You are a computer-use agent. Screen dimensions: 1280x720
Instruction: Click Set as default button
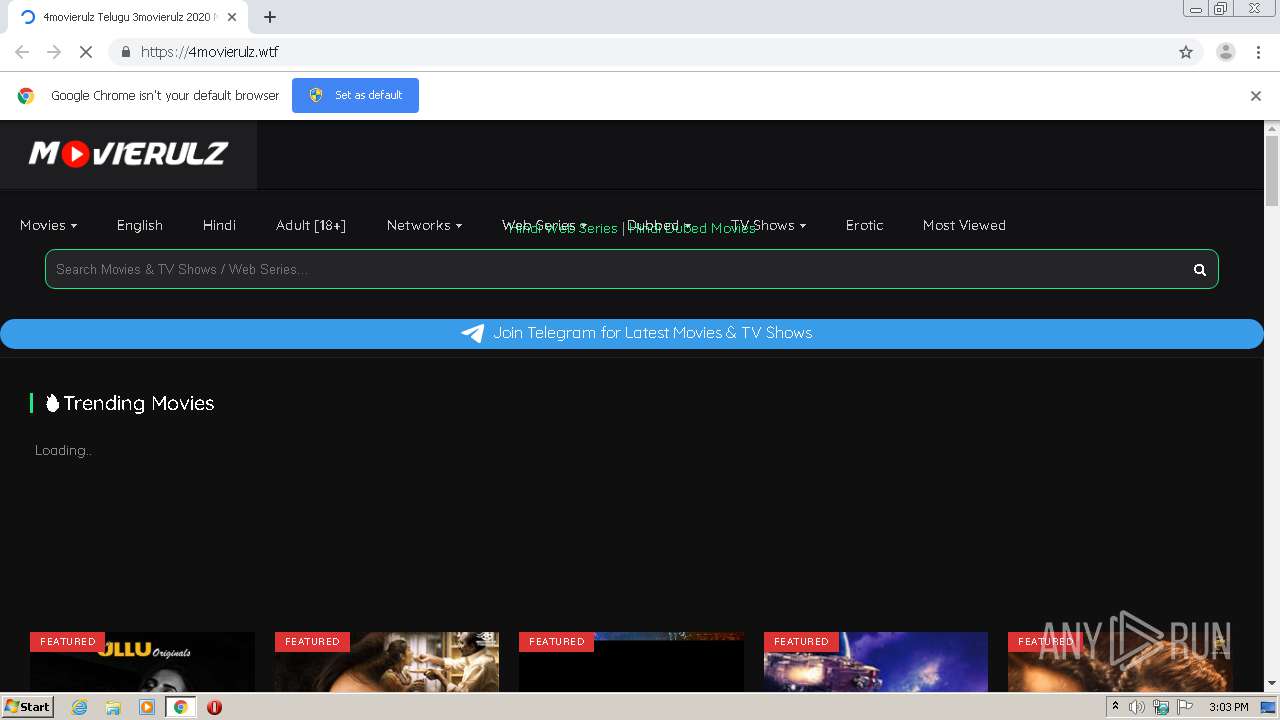tap(355, 95)
